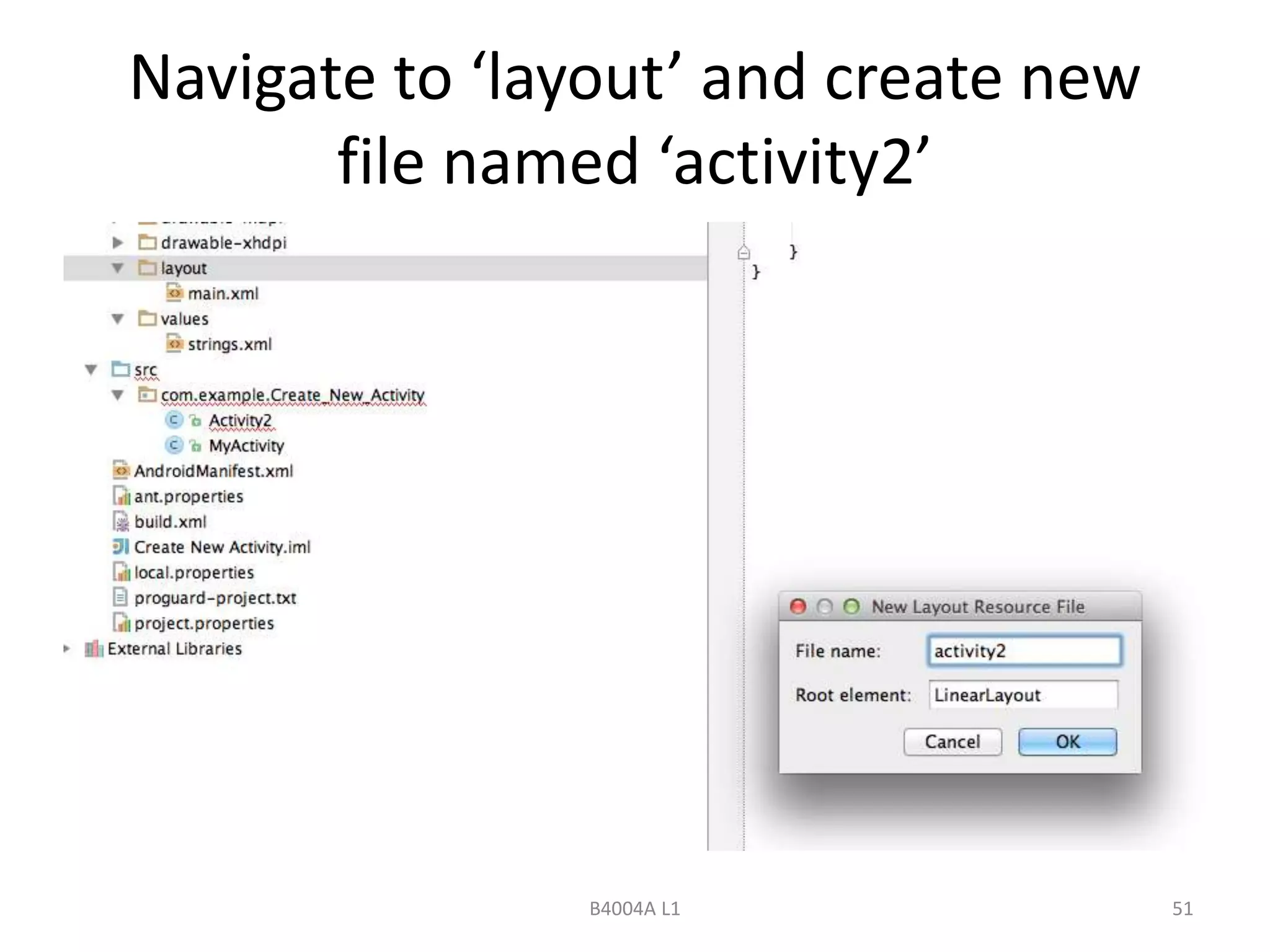Click the yellow minimize button of dialog
Viewport: 1270px width, 952px height.
pos(825,606)
